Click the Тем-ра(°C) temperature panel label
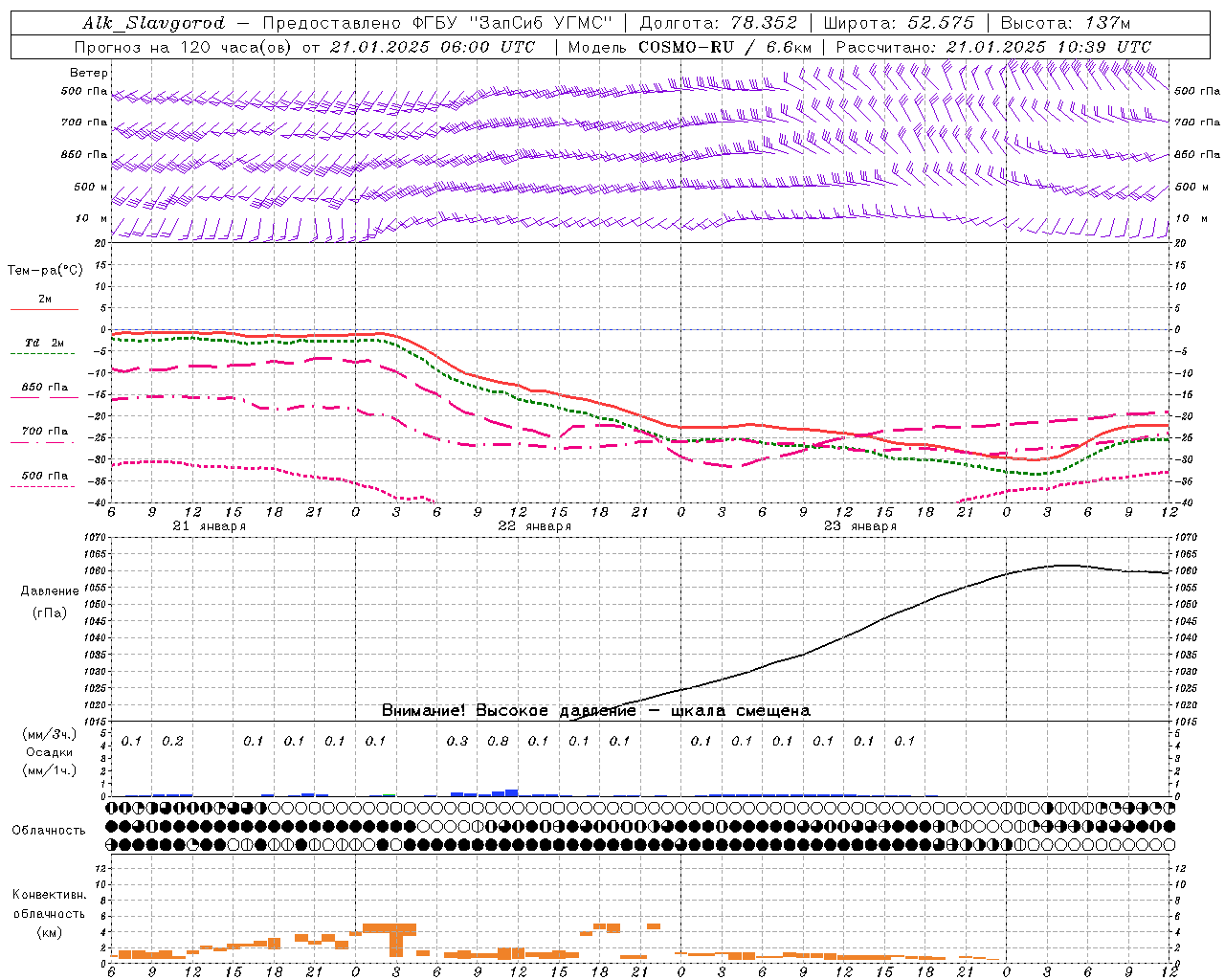This screenshot has width=1225, height=980. (x=45, y=271)
